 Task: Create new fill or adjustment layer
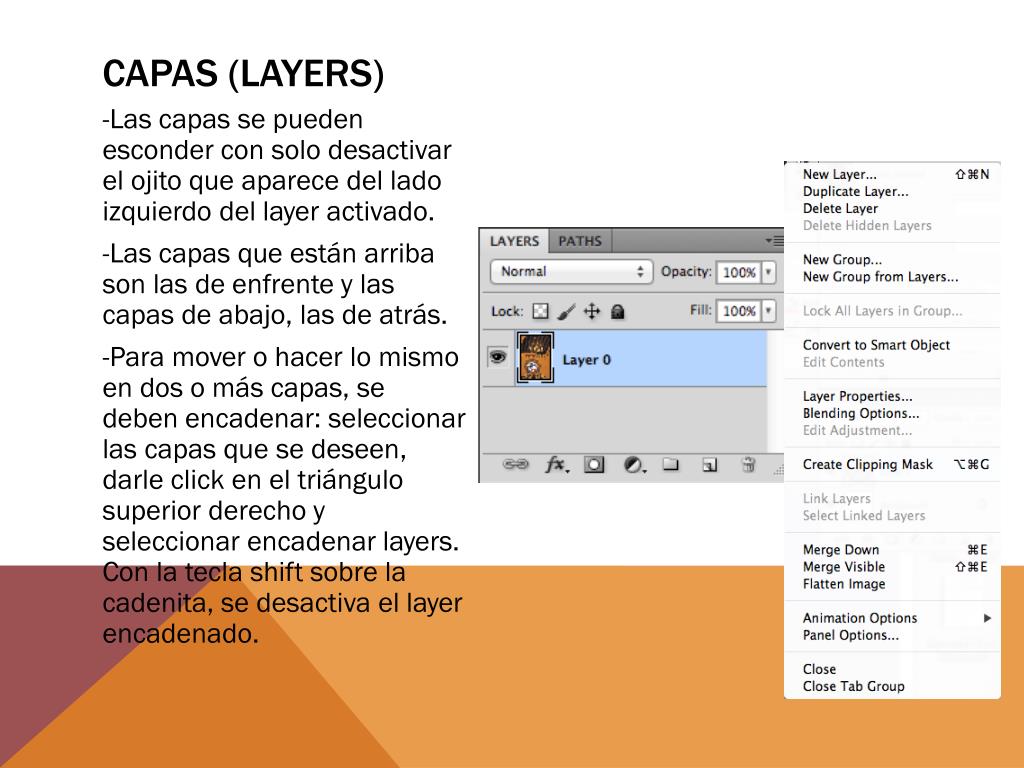(x=634, y=465)
